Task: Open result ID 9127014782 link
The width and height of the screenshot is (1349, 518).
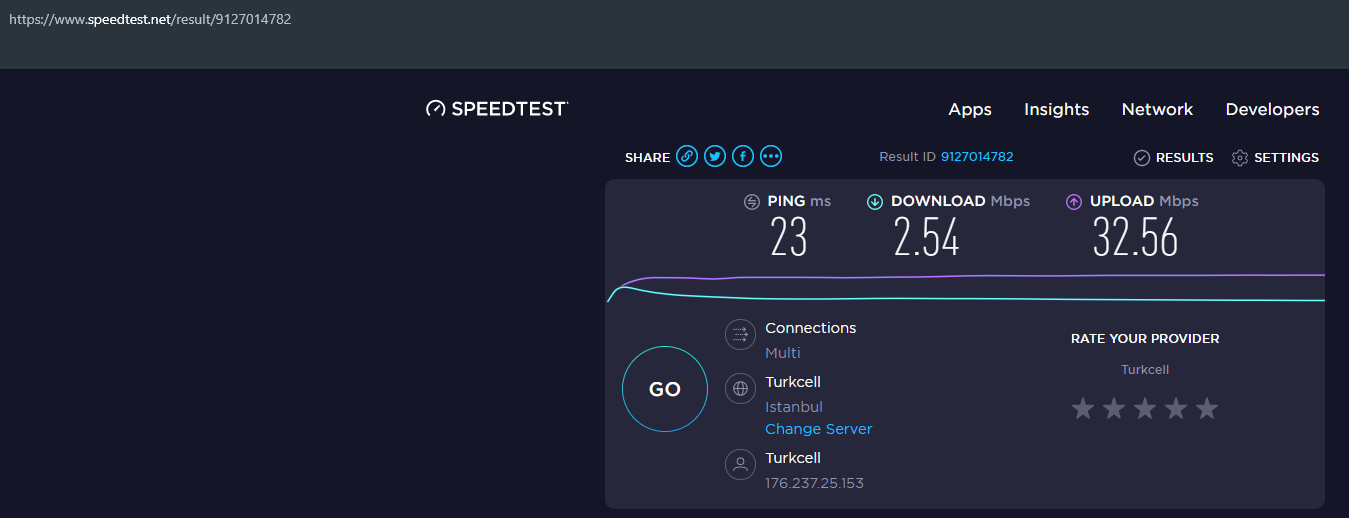Action: tap(977, 157)
